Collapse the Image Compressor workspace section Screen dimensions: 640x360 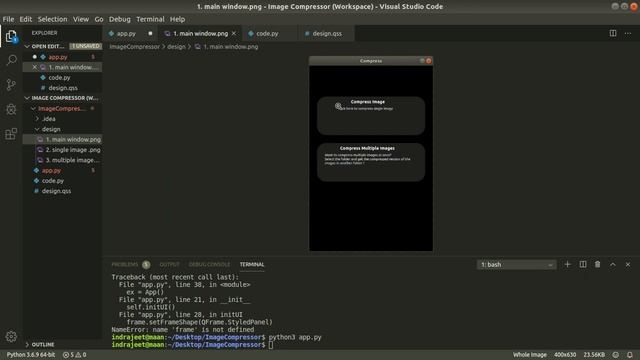point(27,98)
